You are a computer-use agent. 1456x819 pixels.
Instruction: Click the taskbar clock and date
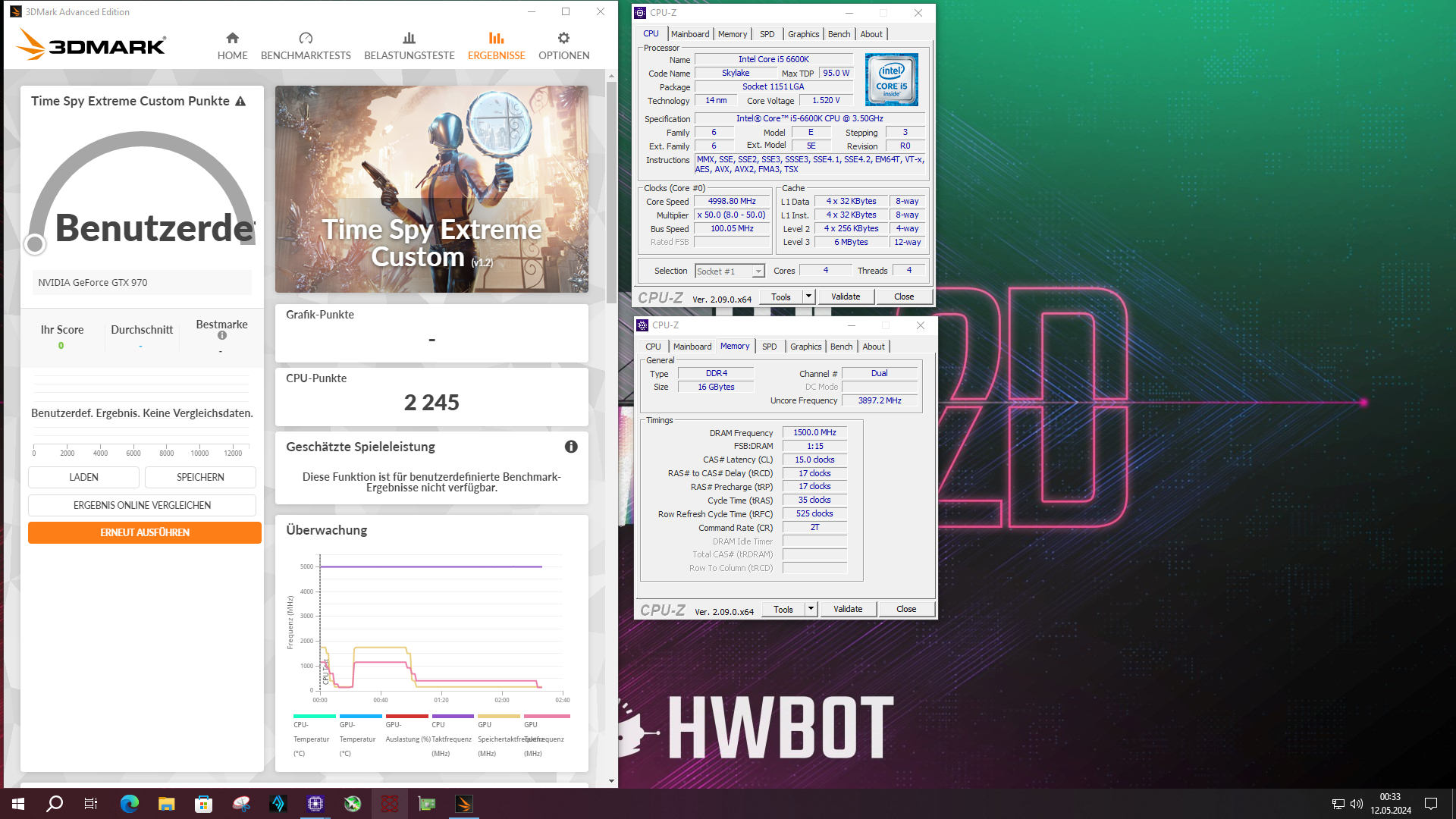tap(1391, 804)
